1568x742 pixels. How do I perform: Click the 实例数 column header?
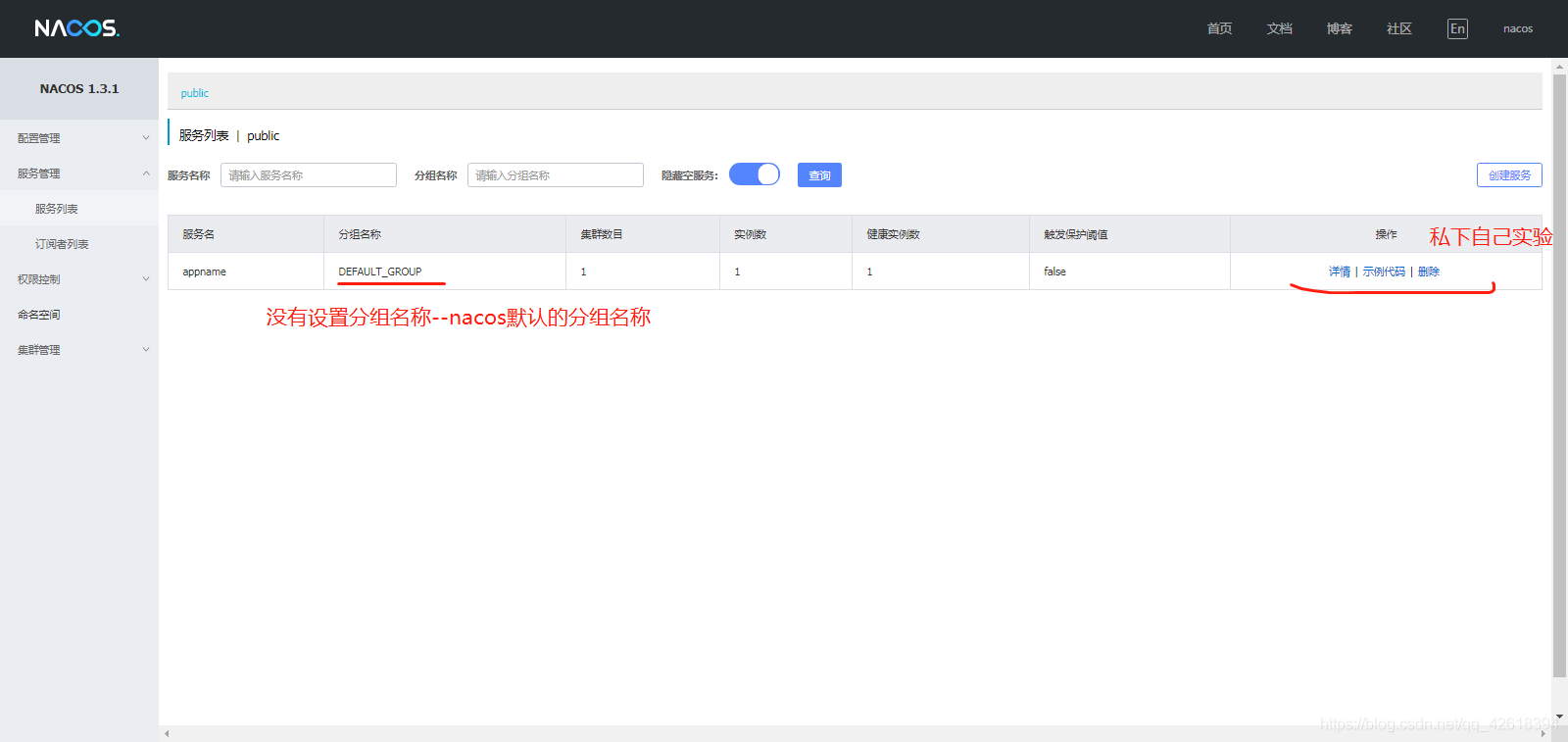point(786,234)
